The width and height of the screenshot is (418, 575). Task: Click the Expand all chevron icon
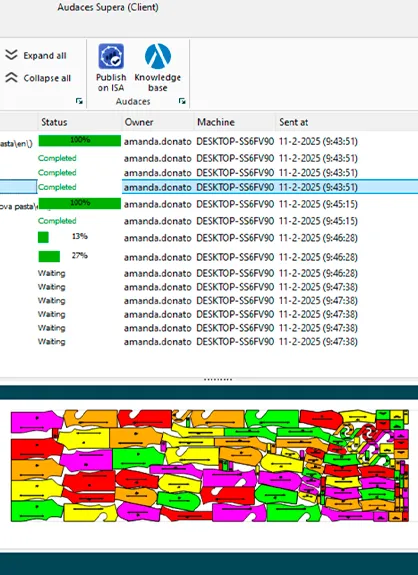[11, 55]
